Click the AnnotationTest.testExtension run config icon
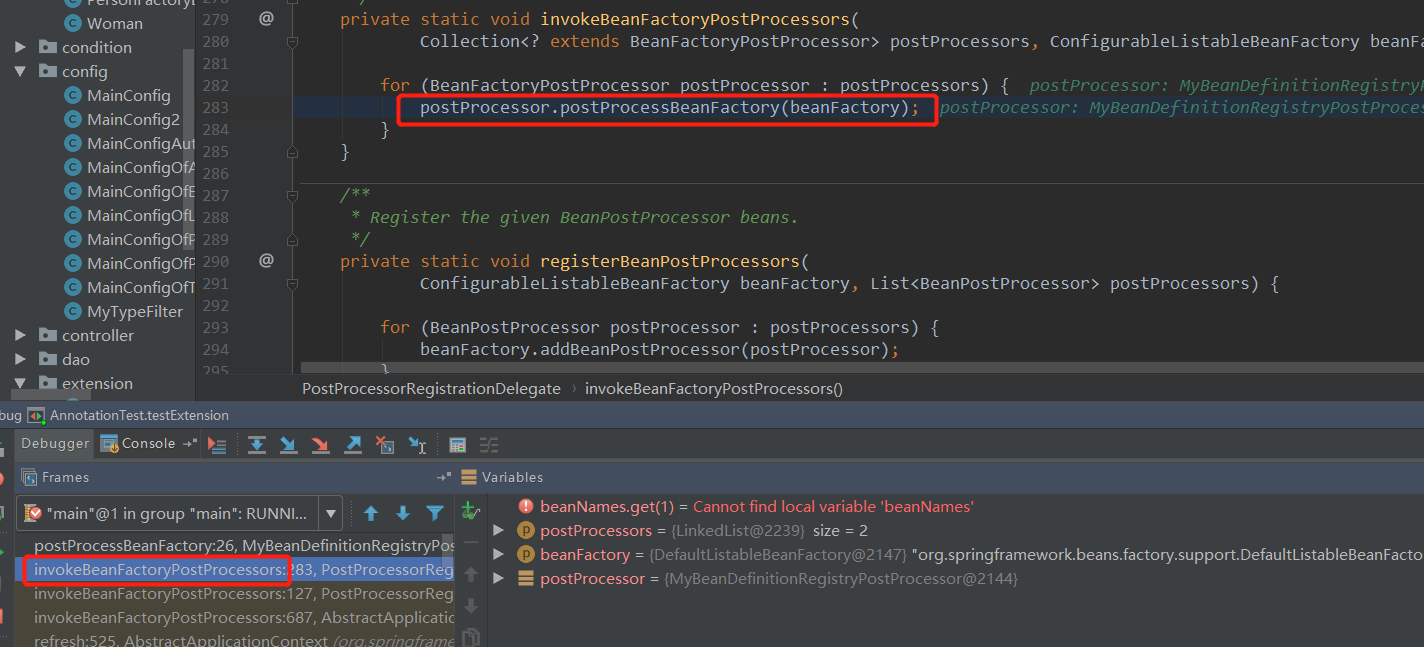 [x=36, y=415]
